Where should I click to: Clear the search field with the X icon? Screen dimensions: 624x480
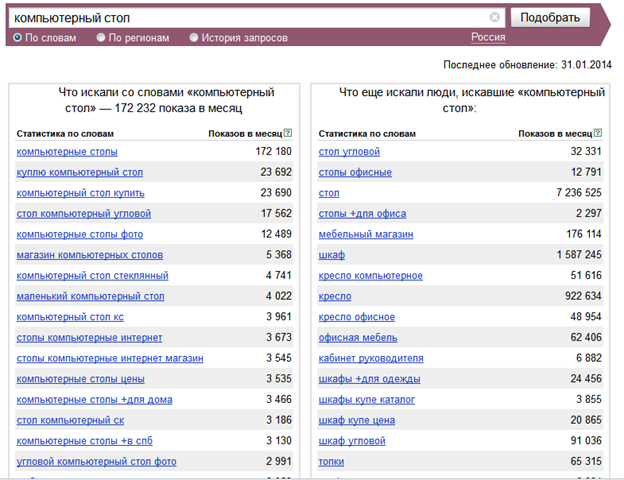coord(494,17)
